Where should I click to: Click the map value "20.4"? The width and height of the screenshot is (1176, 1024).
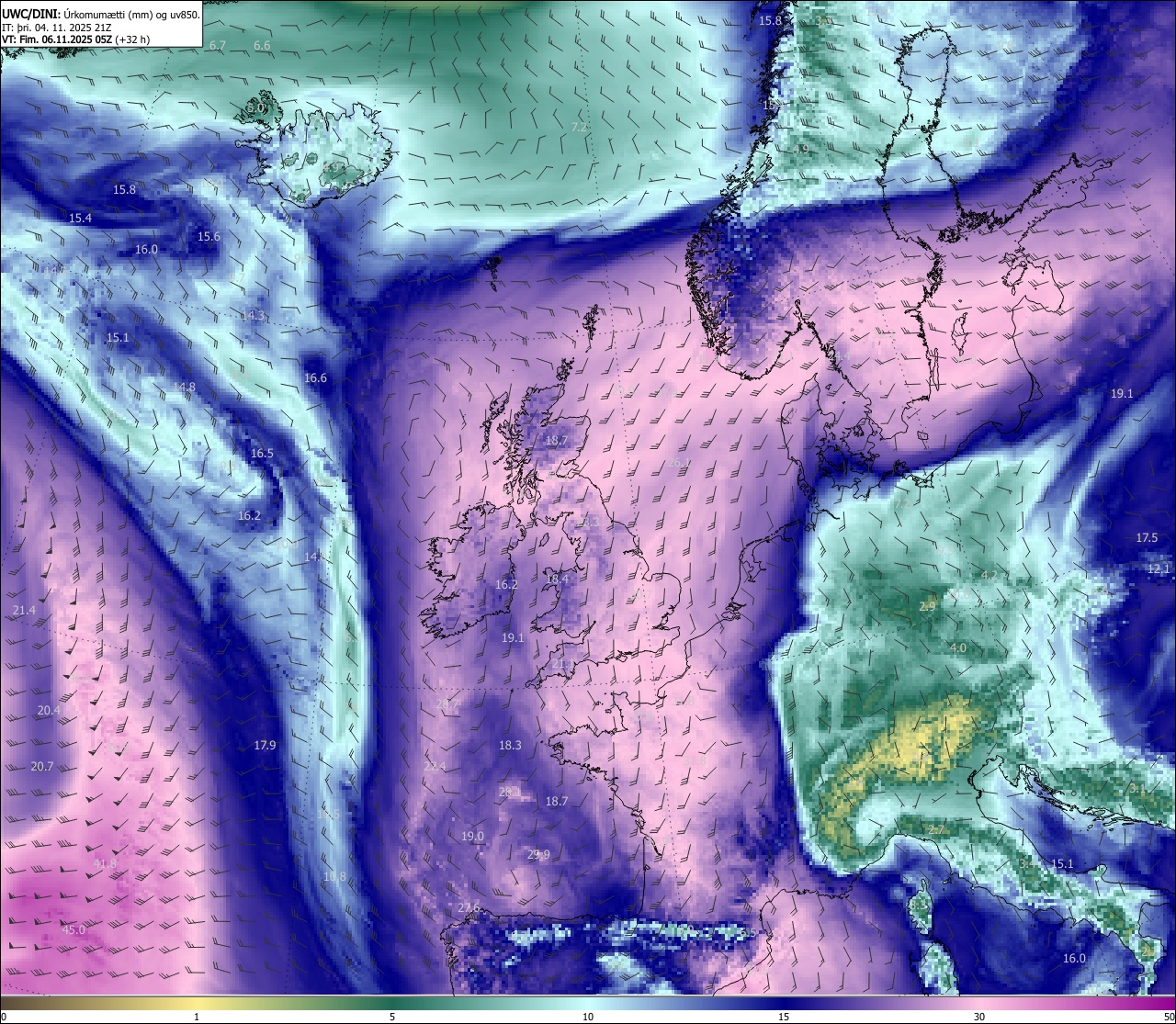49,710
